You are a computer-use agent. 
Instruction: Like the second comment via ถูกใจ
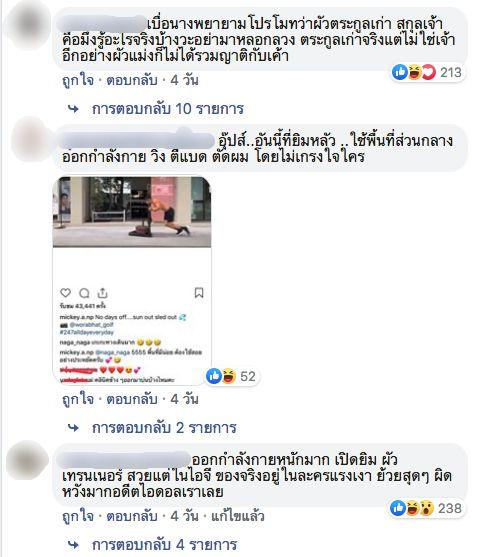(78, 399)
